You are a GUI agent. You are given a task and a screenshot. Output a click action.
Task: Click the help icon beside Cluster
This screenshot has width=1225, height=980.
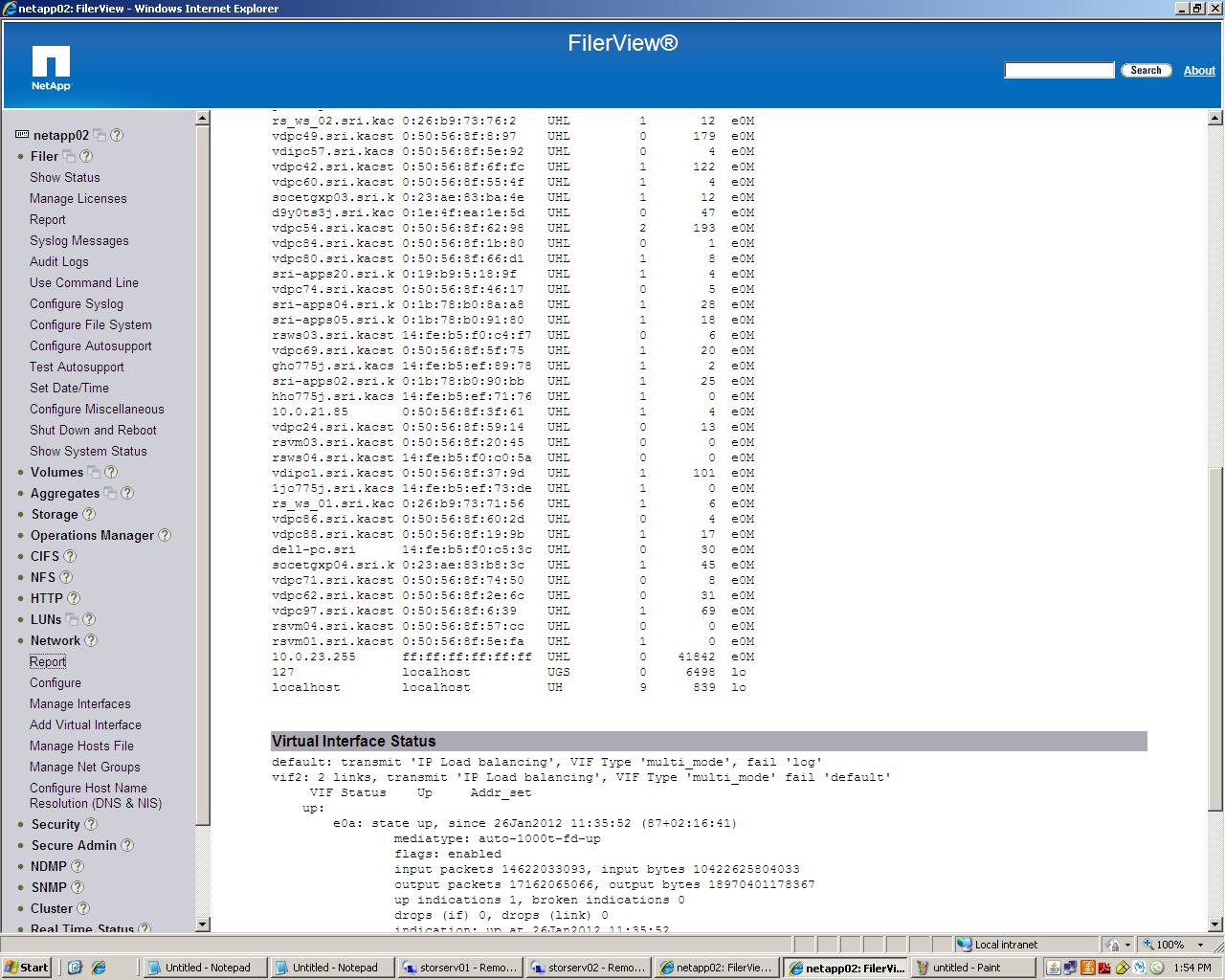pyautogui.click(x=83, y=908)
